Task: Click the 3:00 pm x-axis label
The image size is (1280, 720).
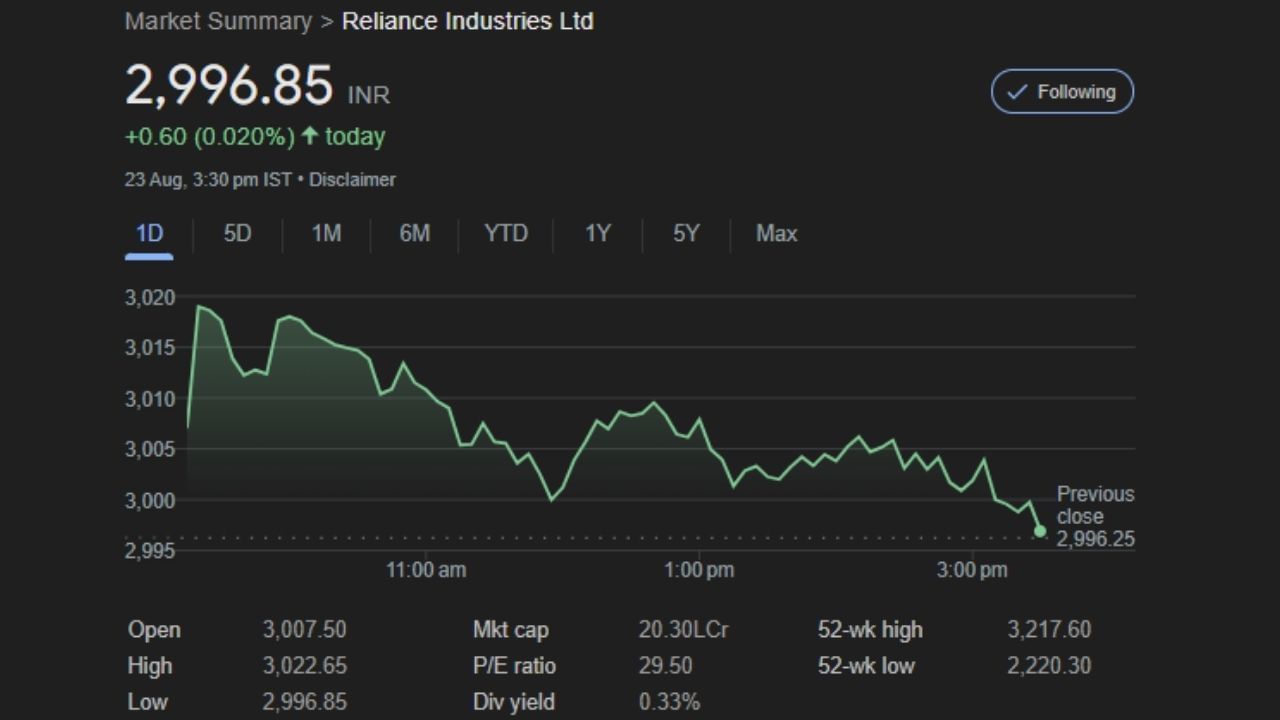Action: (973, 571)
